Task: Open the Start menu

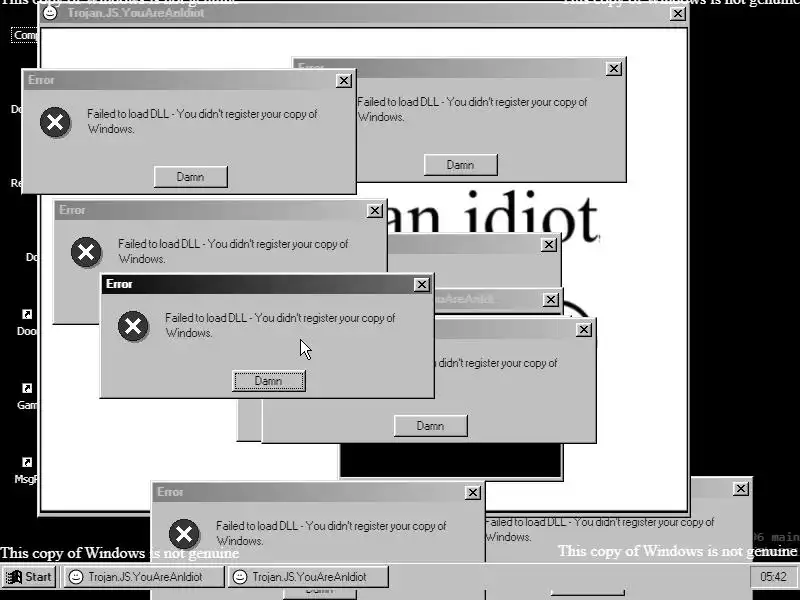Action: pyautogui.click(x=29, y=577)
